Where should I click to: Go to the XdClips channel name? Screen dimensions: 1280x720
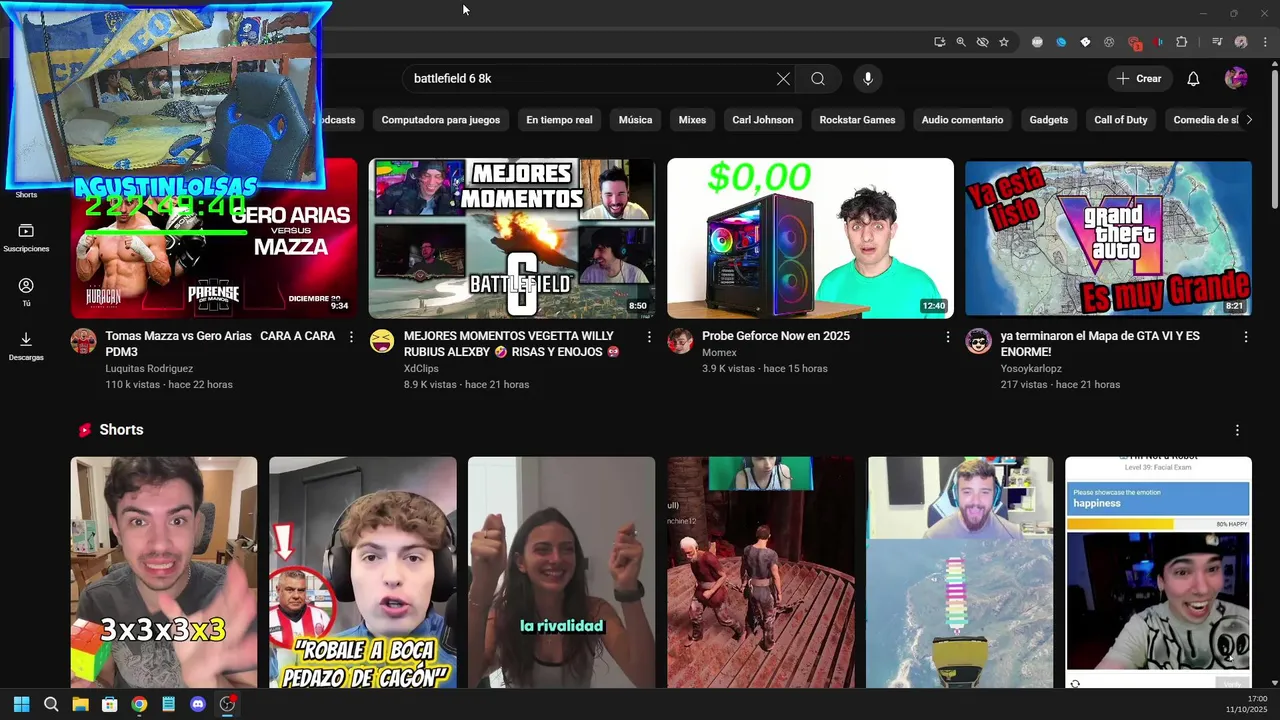click(421, 368)
